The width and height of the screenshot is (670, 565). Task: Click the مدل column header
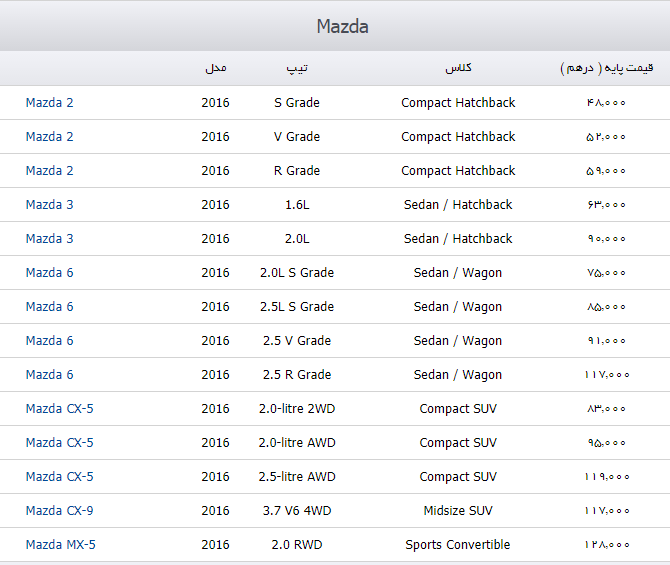click(x=216, y=68)
